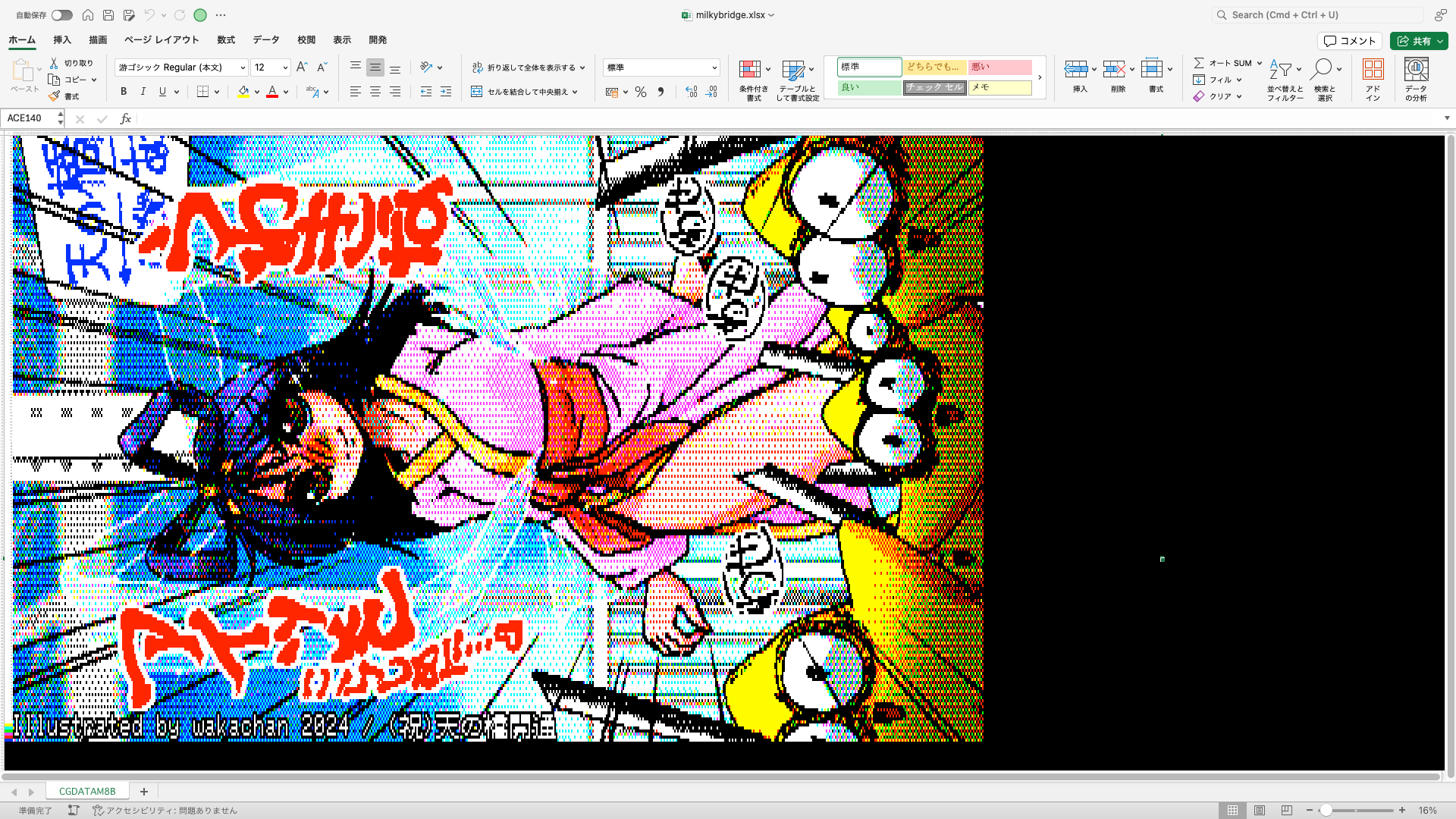Save the workbook with floppy icon
1456x819 pixels.
108,15
